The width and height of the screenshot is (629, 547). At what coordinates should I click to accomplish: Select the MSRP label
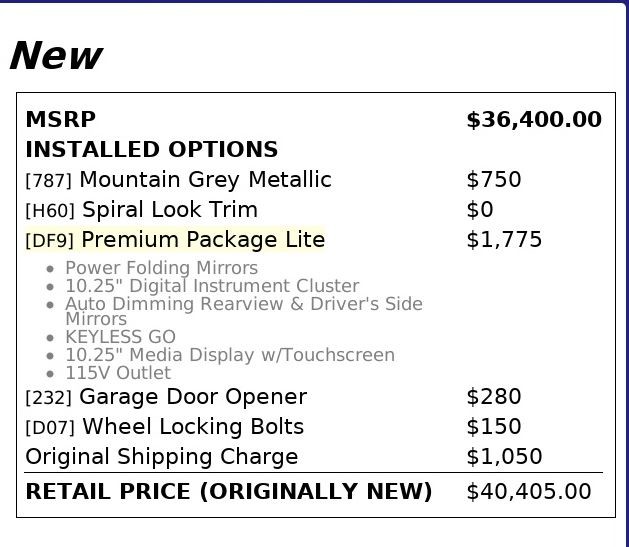point(60,120)
